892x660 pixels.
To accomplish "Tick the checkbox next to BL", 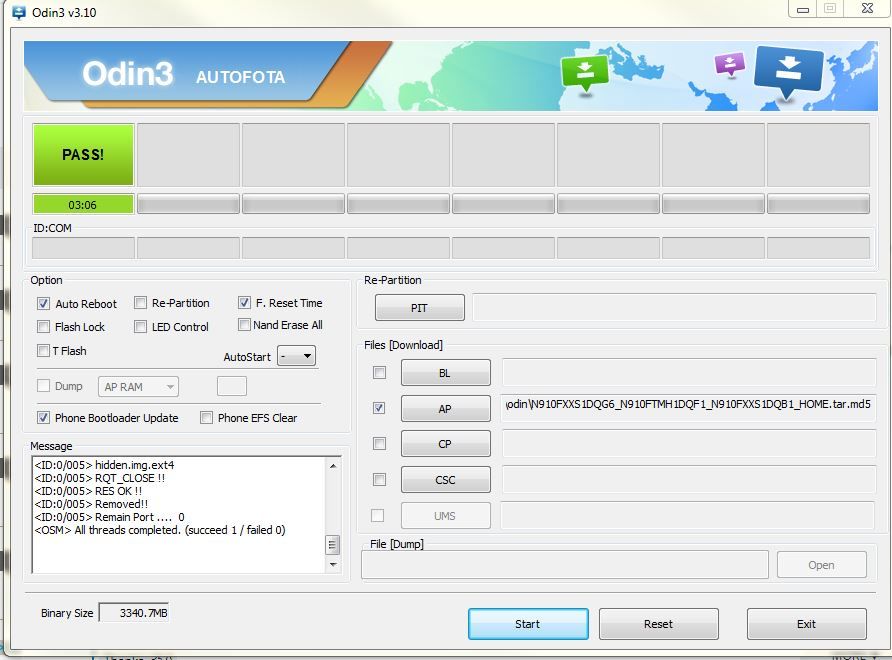I will coord(379,373).
